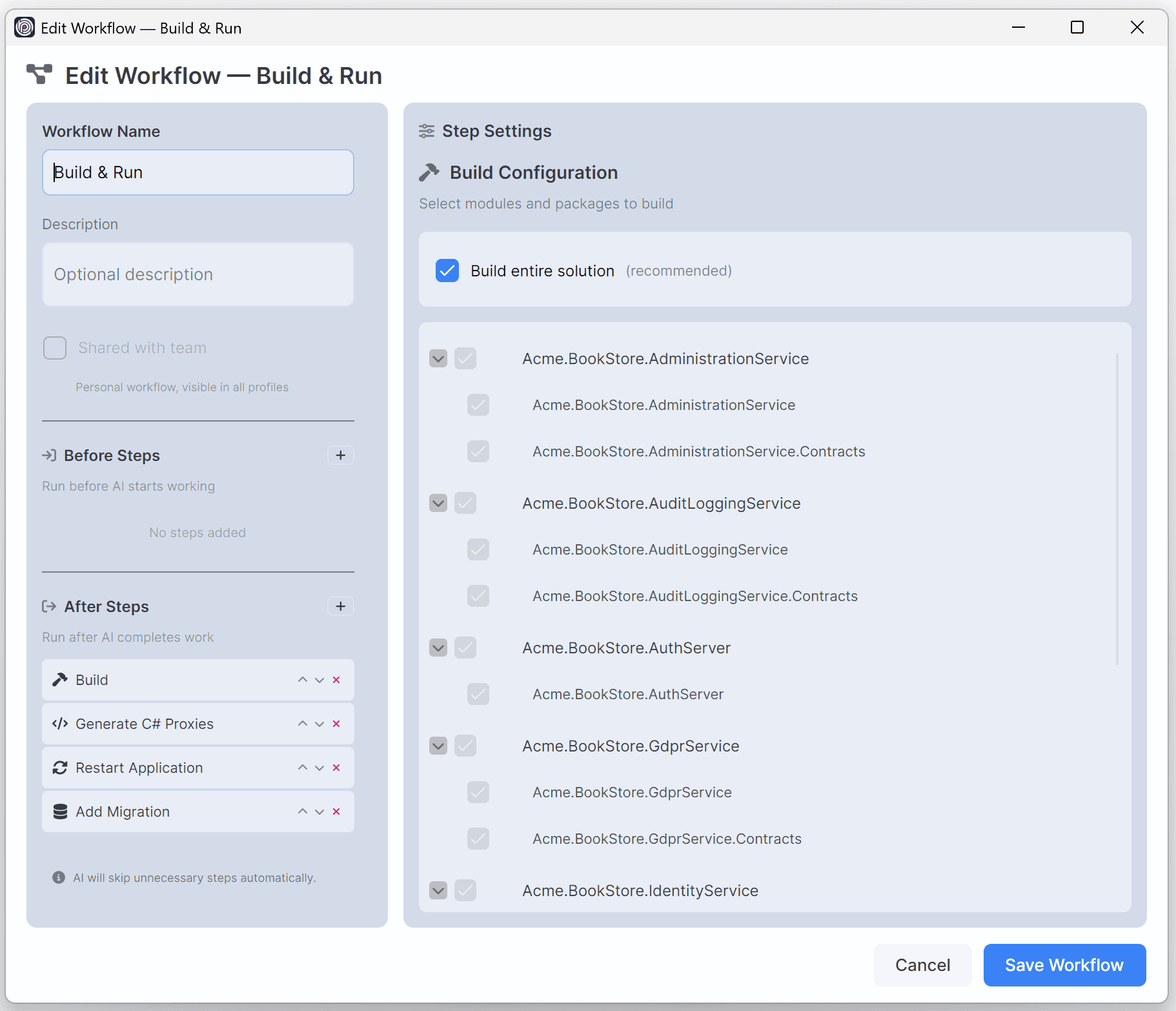1176x1011 pixels.
Task: Click the Cancel button
Action: tap(922, 965)
